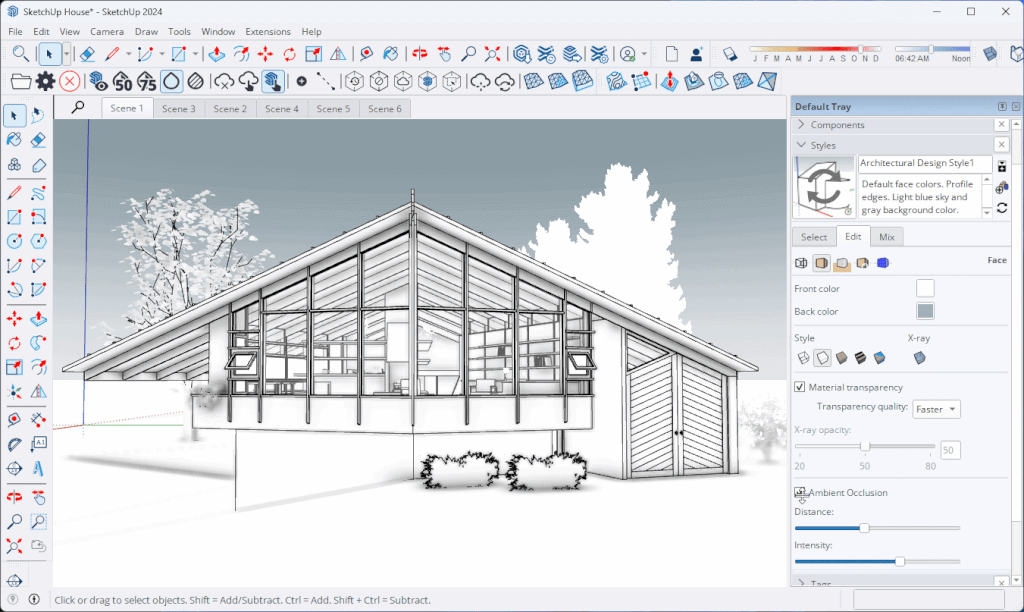Expand the Components panel
This screenshot has height=612, width=1024.
pos(801,124)
